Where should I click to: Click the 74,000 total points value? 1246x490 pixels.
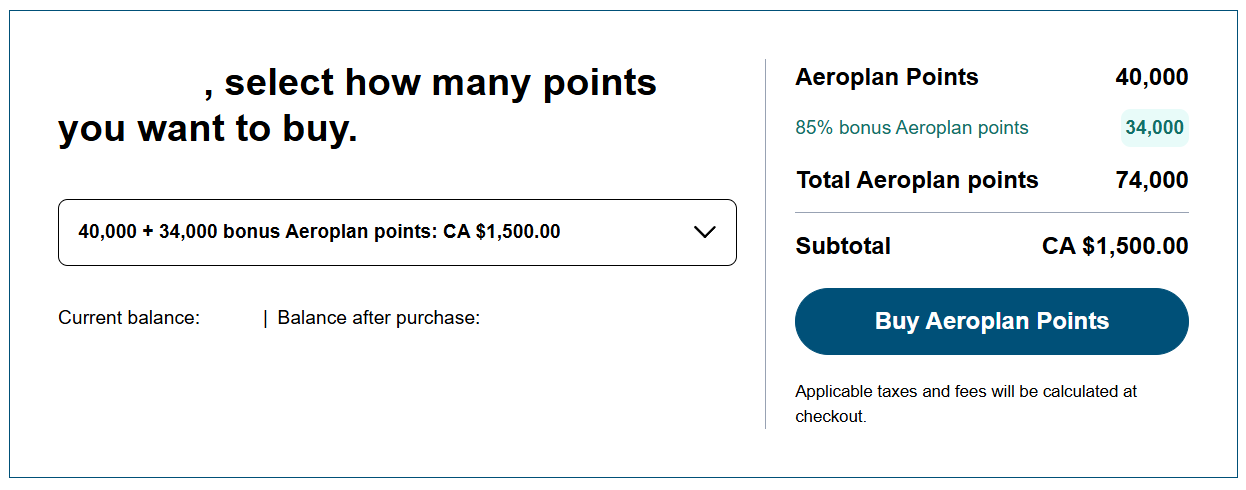(x=1151, y=180)
